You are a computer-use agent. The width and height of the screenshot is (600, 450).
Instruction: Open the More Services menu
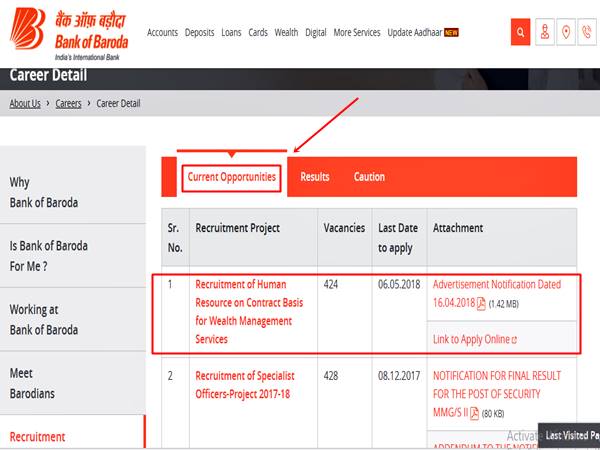click(357, 33)
